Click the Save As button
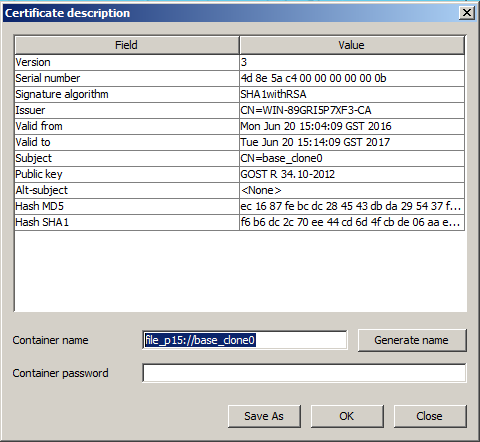Screen dimensions: 480x442 click(264, 416)
